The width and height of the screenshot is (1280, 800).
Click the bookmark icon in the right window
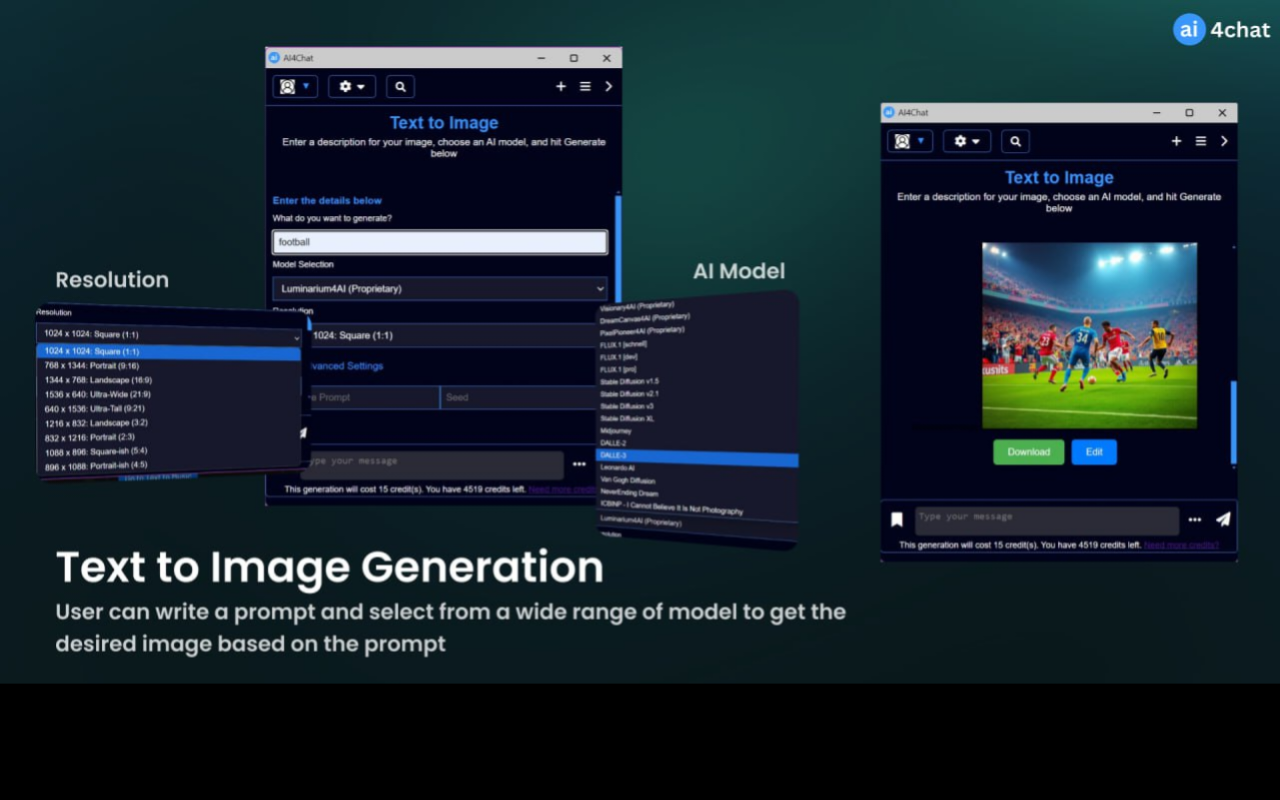pyautogui.click(x=897, y=520)
